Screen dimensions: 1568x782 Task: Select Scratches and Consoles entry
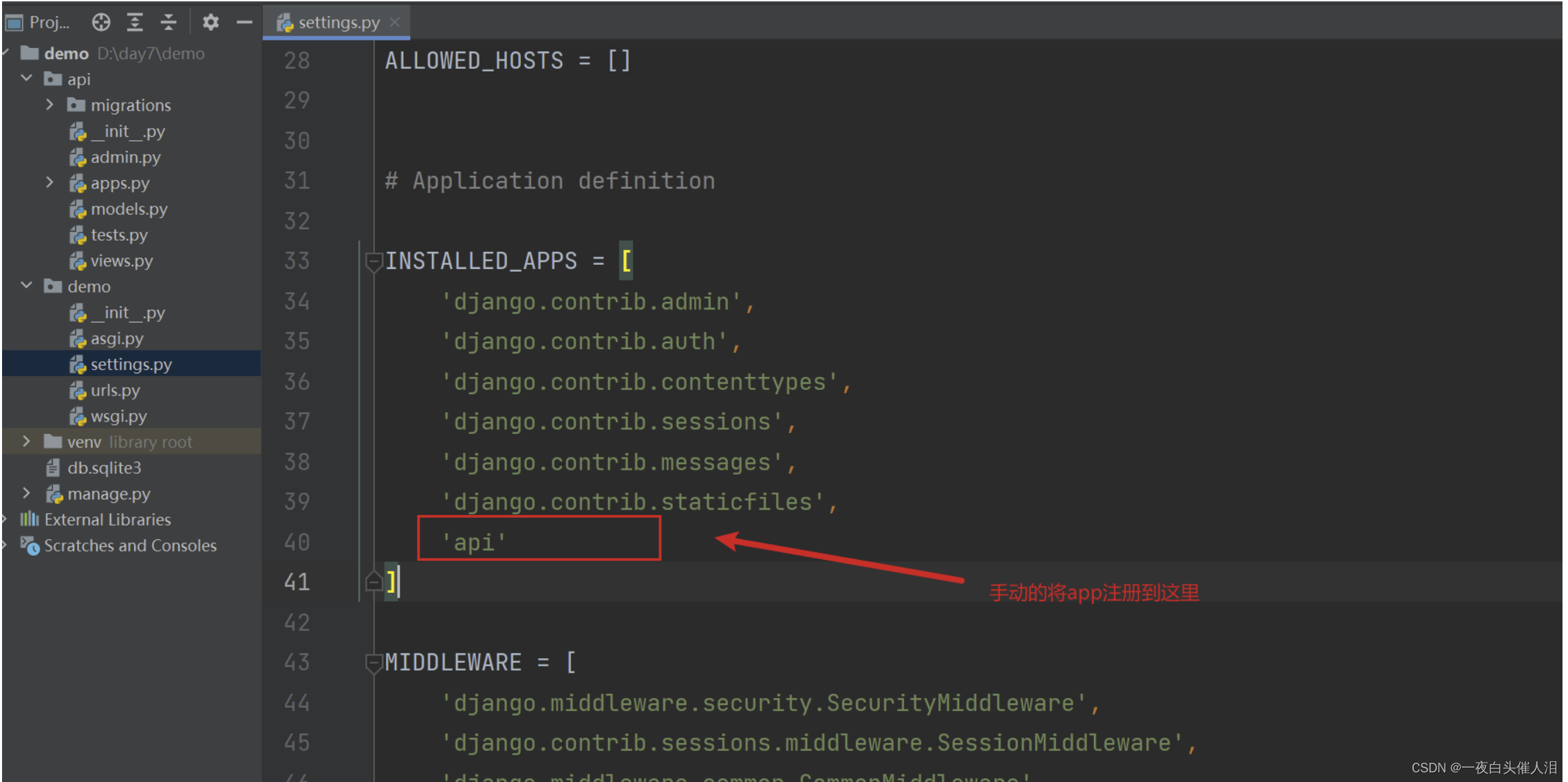pyautogui.click(x=130, y=546)
